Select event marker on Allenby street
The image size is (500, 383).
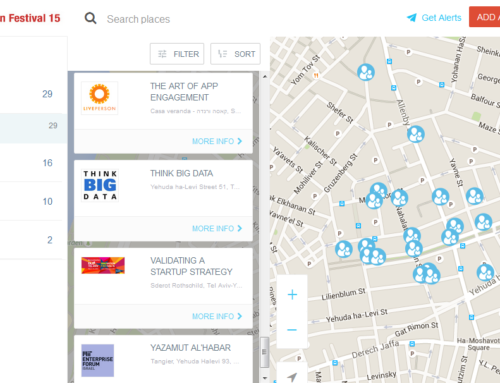tap(416, 134)
